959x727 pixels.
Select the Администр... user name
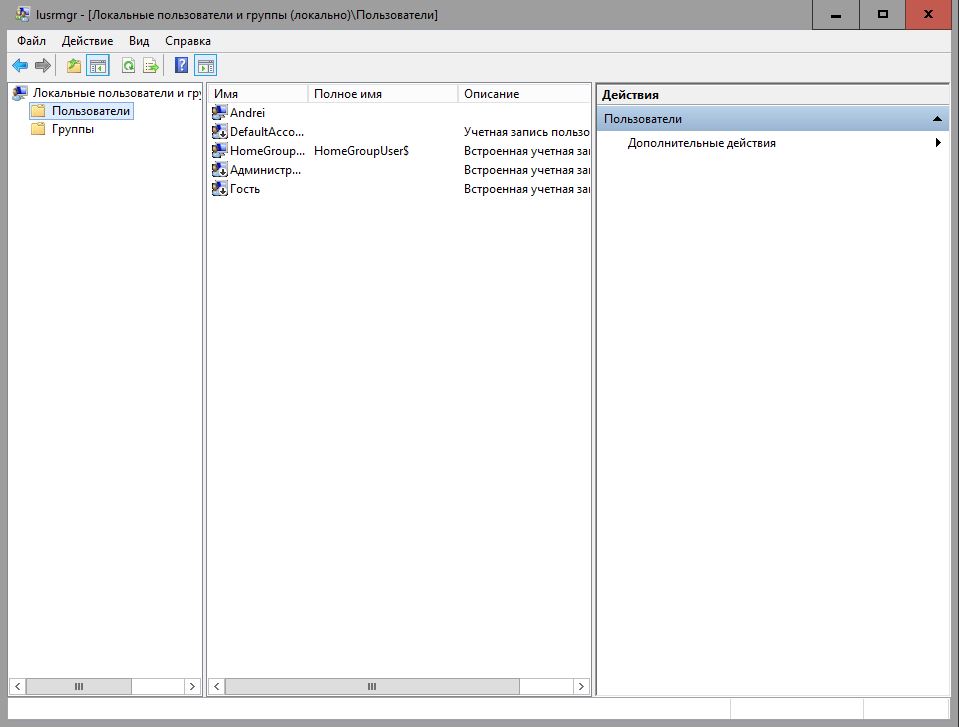coord(265,170)
